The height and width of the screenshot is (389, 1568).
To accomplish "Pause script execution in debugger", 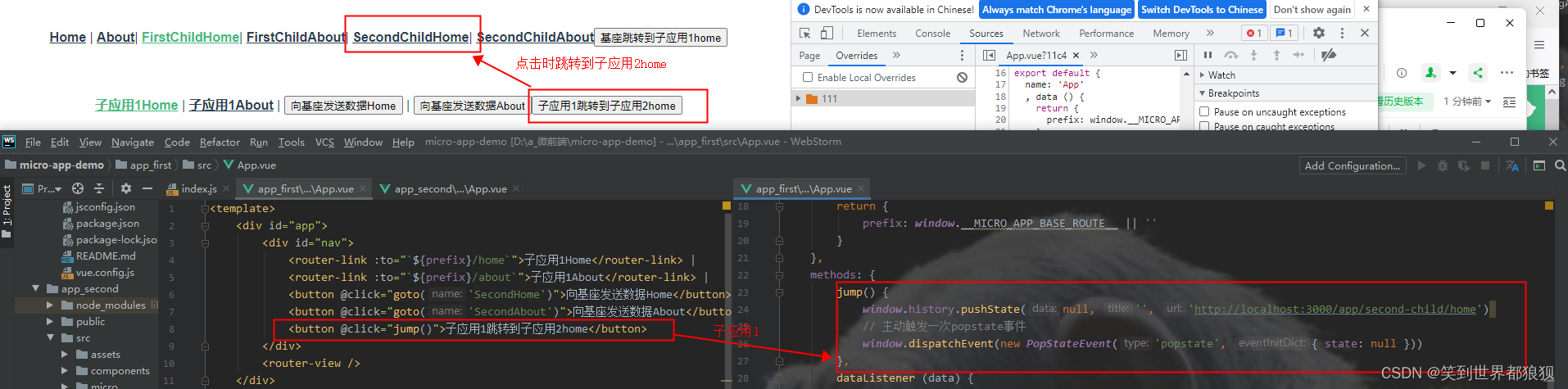I will pyautogui.click(x=1208, y=55).
